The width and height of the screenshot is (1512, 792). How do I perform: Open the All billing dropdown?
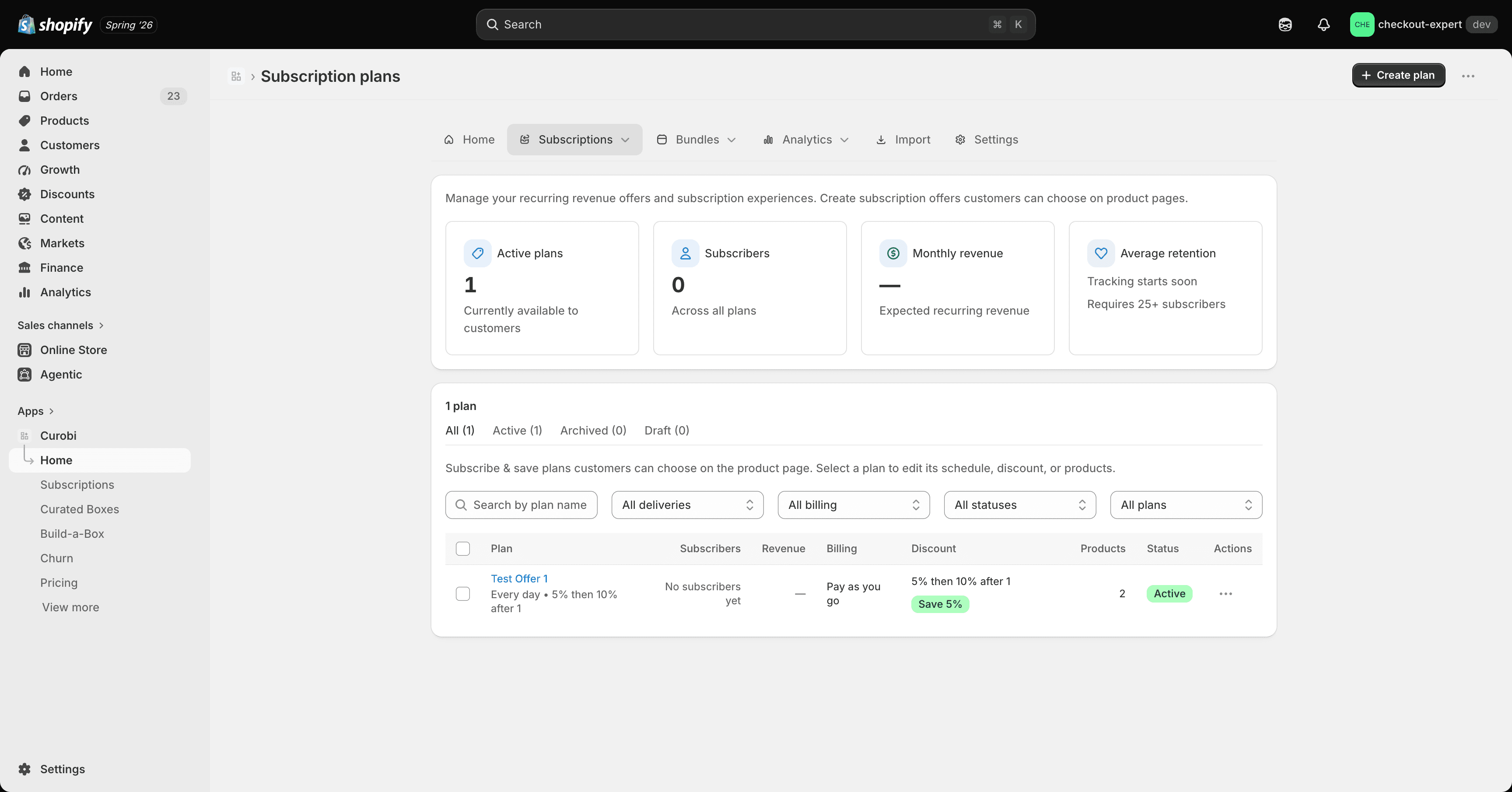point(854,505)
